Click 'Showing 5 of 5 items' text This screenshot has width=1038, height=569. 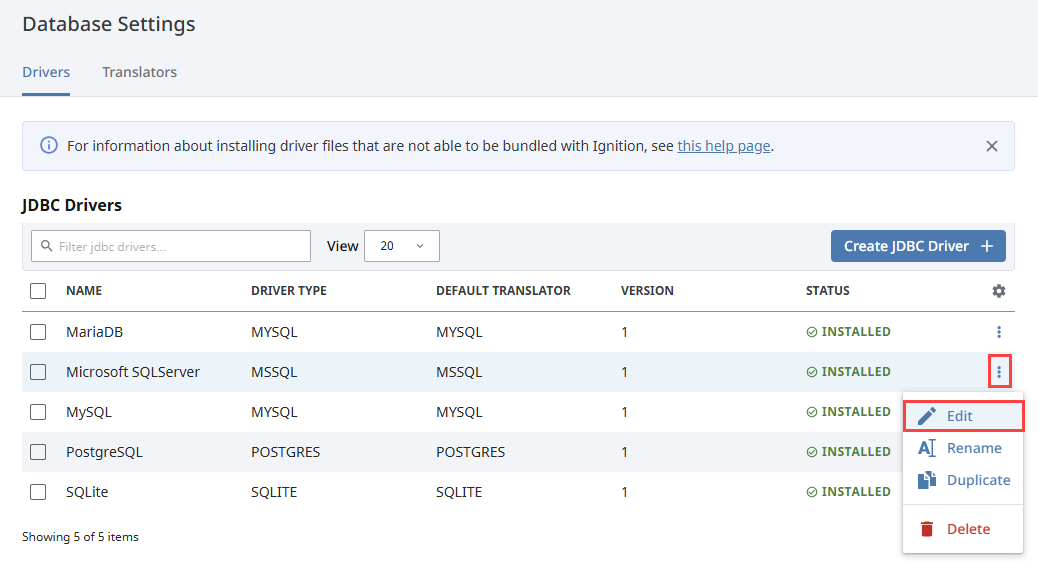coord(80,537)
